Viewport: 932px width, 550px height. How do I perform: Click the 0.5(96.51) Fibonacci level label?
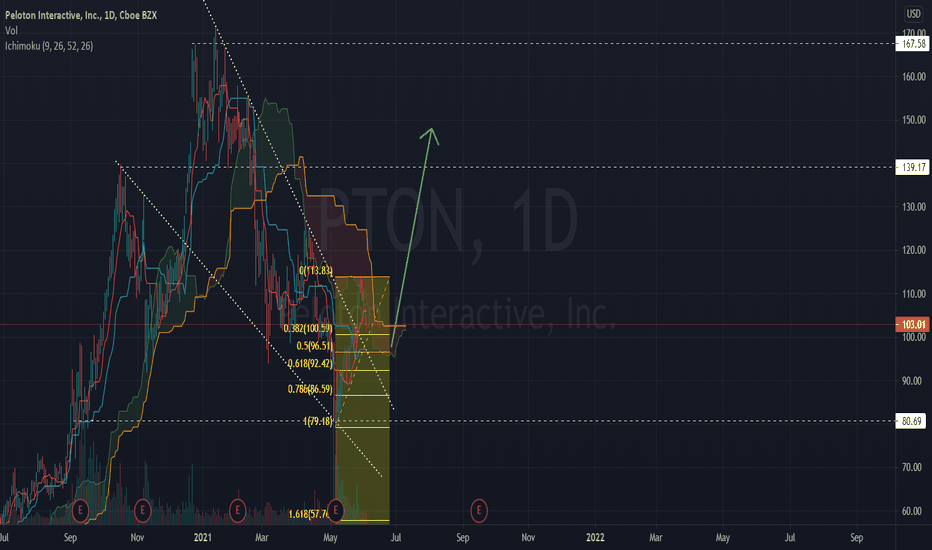pos(314,345)
